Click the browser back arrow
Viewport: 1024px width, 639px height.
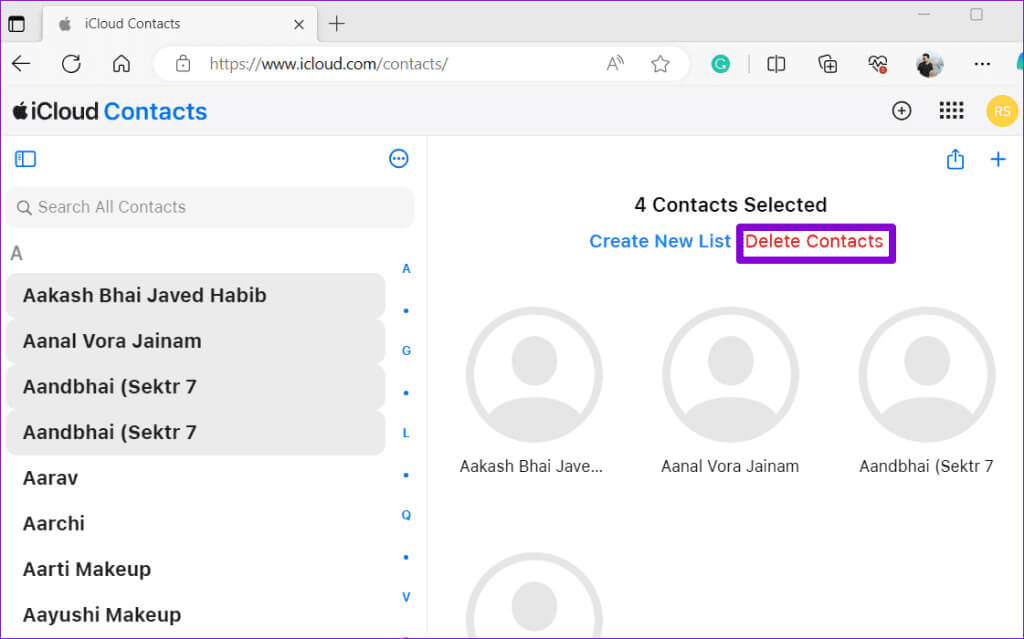point(21,63)
